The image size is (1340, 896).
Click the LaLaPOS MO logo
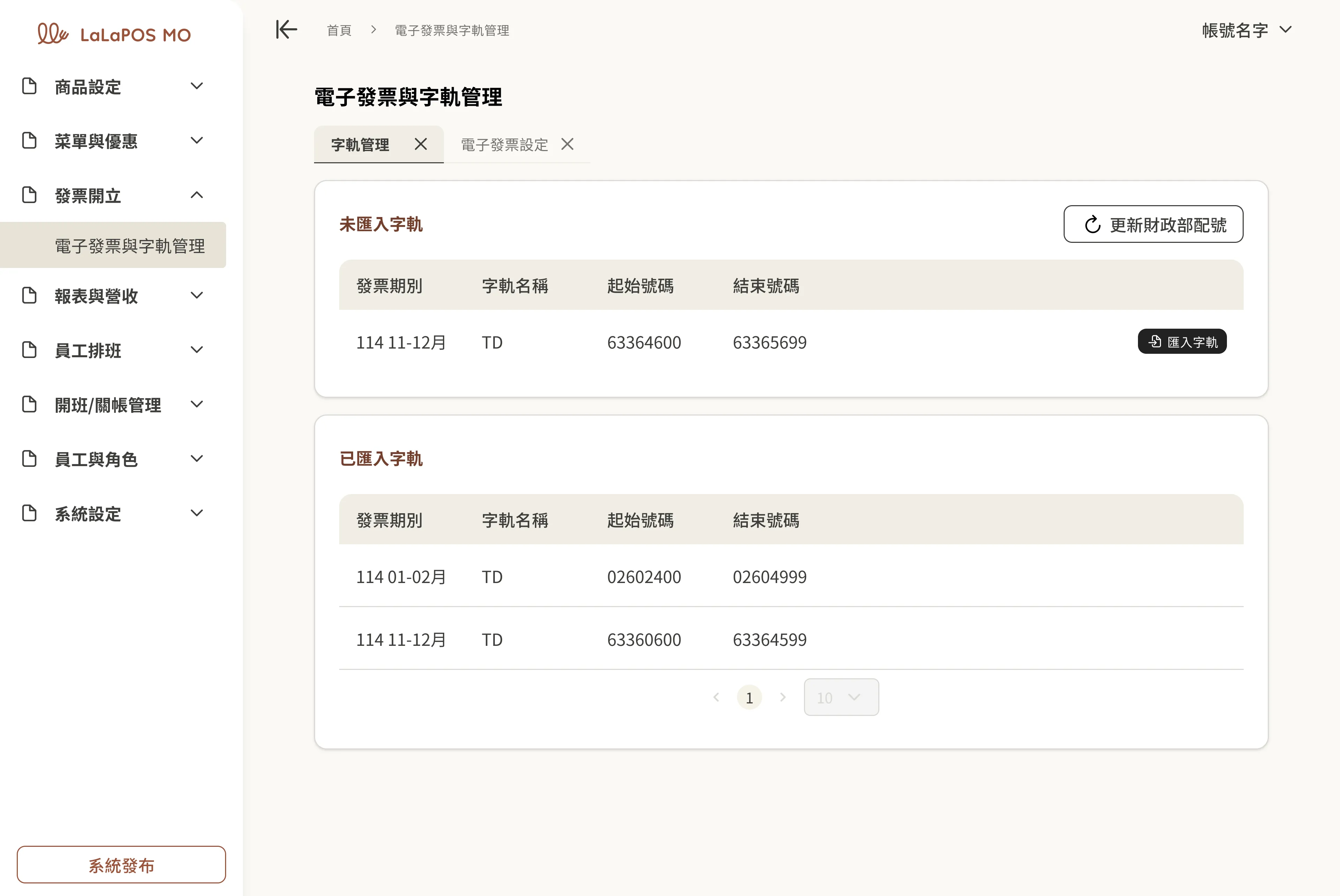coord(114,34)
